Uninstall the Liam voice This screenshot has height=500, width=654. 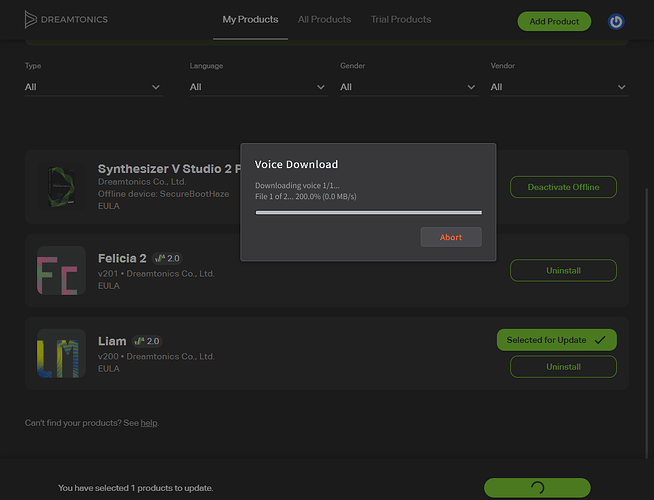(563, 367)
